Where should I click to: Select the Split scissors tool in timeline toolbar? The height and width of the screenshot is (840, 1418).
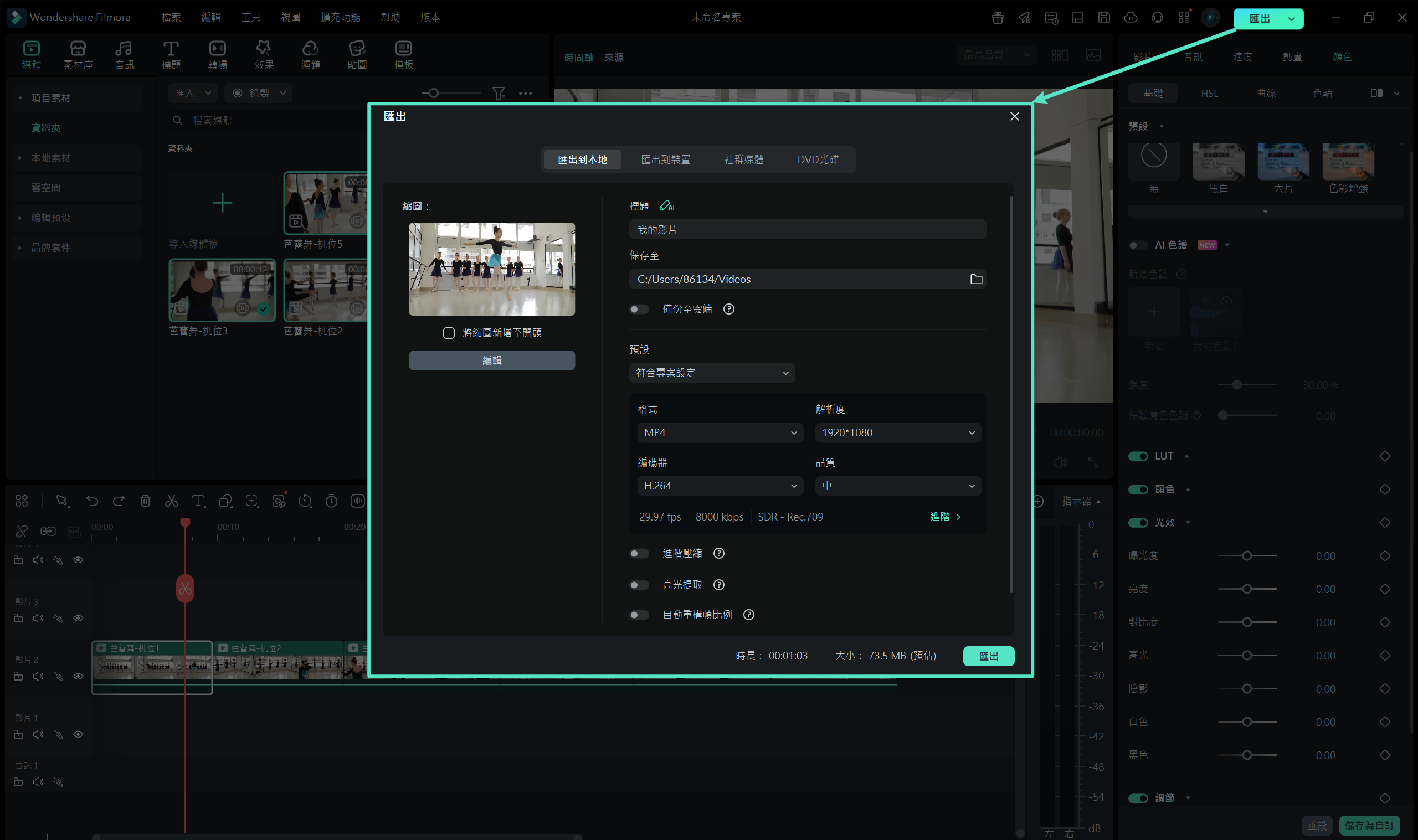coord(172,501)
